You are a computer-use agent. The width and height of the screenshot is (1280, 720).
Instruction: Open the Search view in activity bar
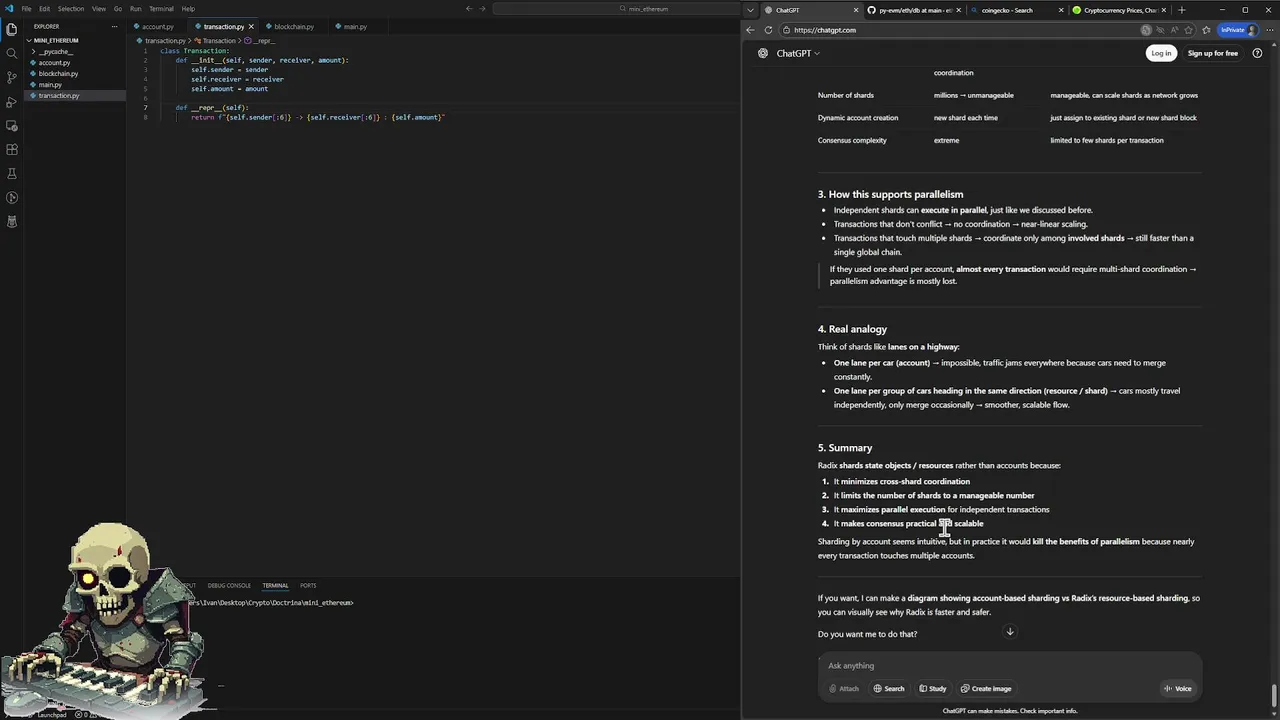pos(12,53)
